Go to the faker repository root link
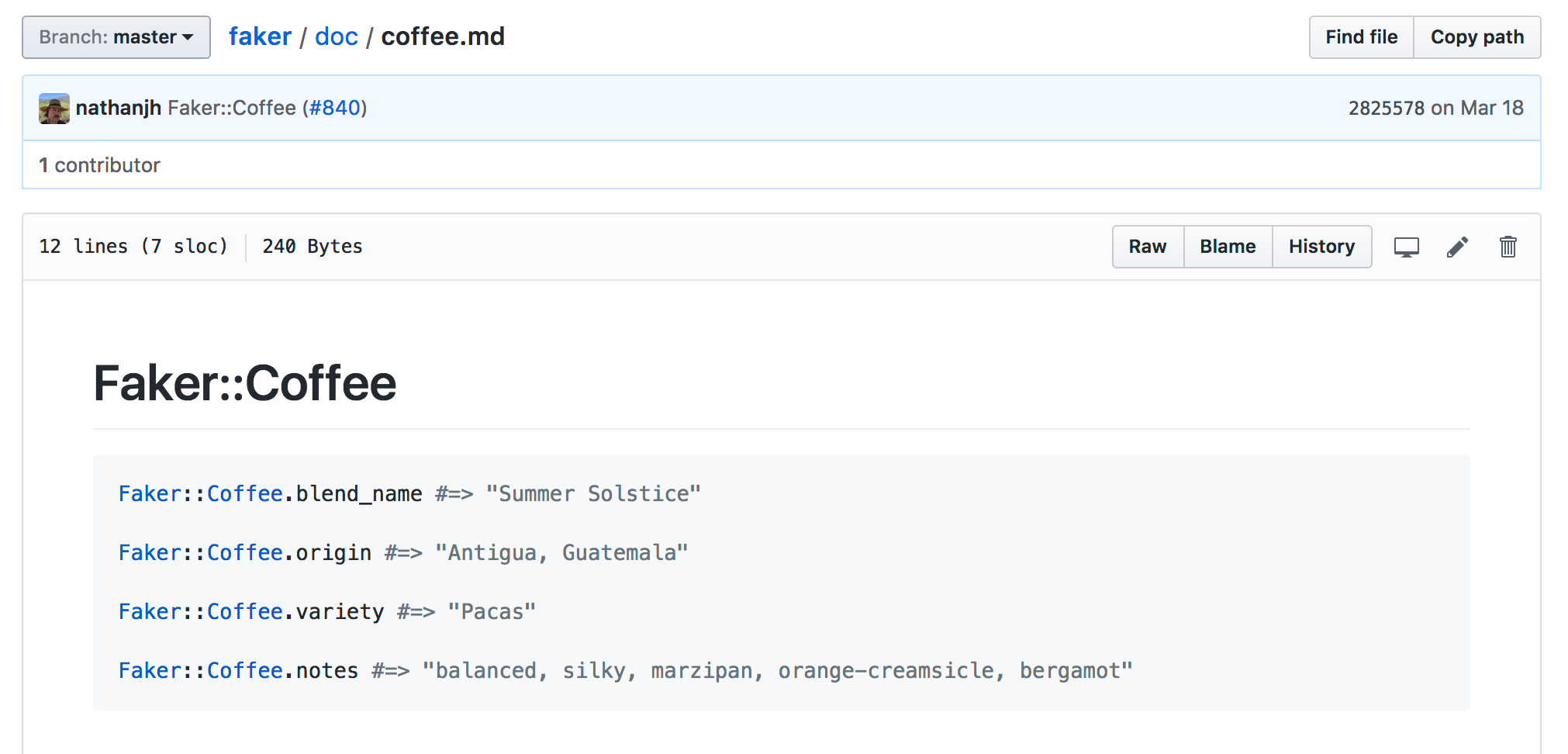The image size is (1568, 754). tap(260, 36)
